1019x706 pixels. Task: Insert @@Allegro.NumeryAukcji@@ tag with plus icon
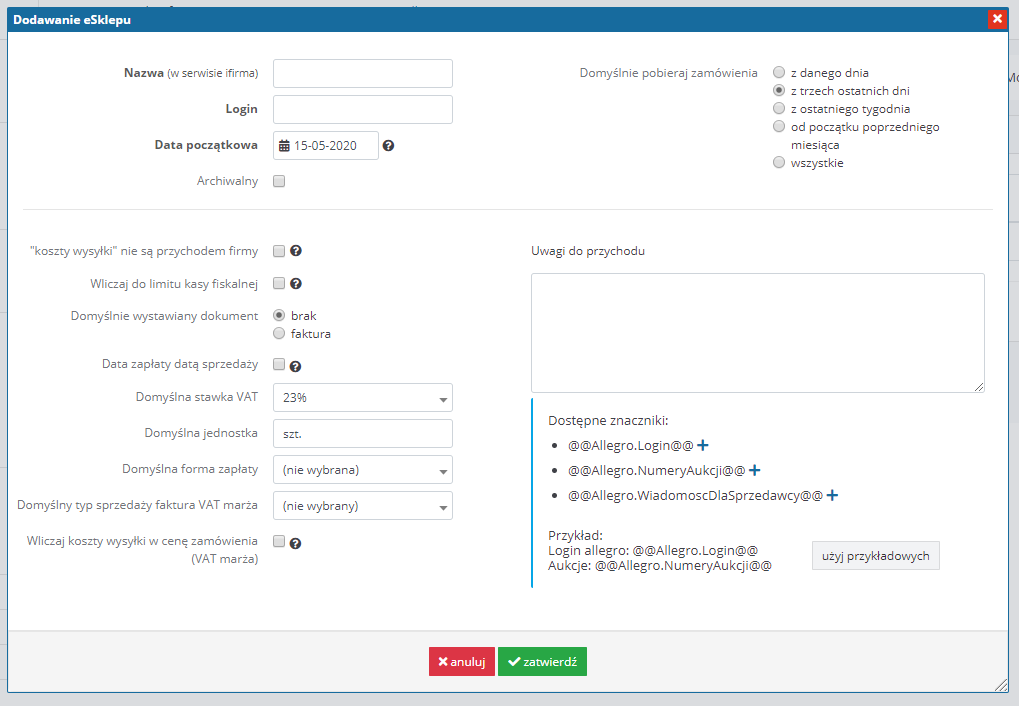pyautogui.click(x=755, y=470)
